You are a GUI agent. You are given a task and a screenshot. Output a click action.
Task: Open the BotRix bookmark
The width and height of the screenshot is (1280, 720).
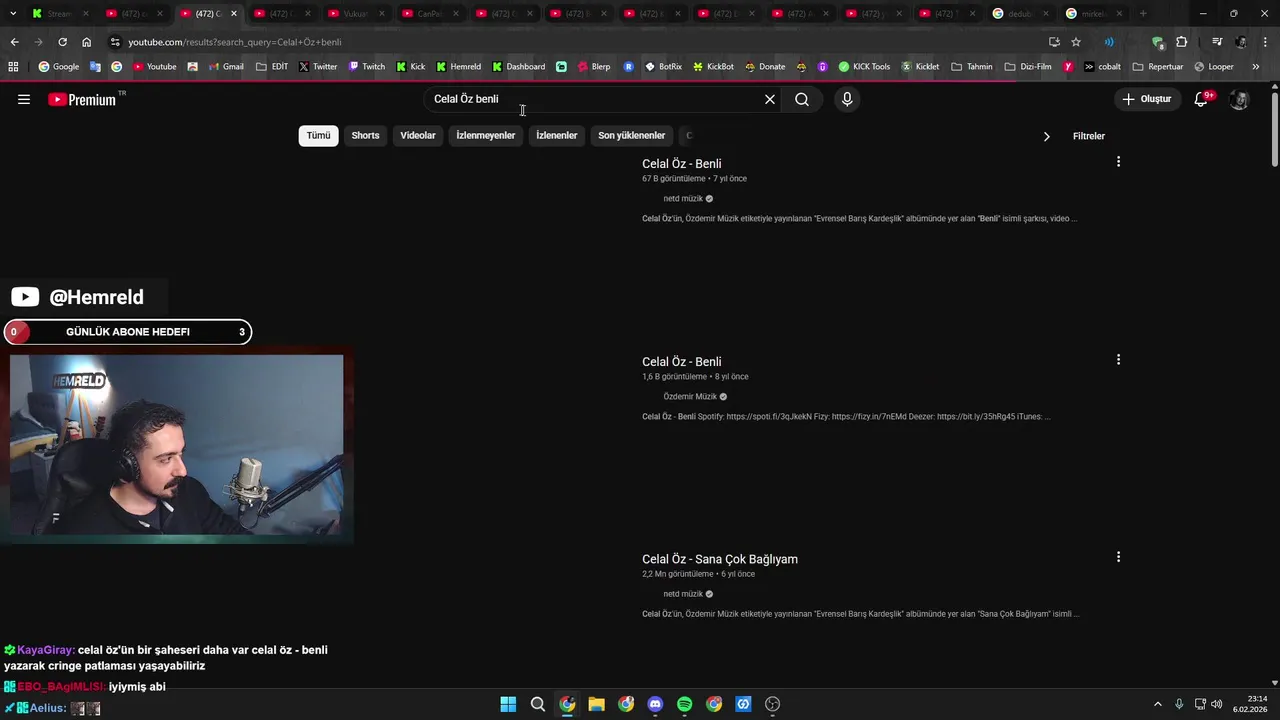664,67
